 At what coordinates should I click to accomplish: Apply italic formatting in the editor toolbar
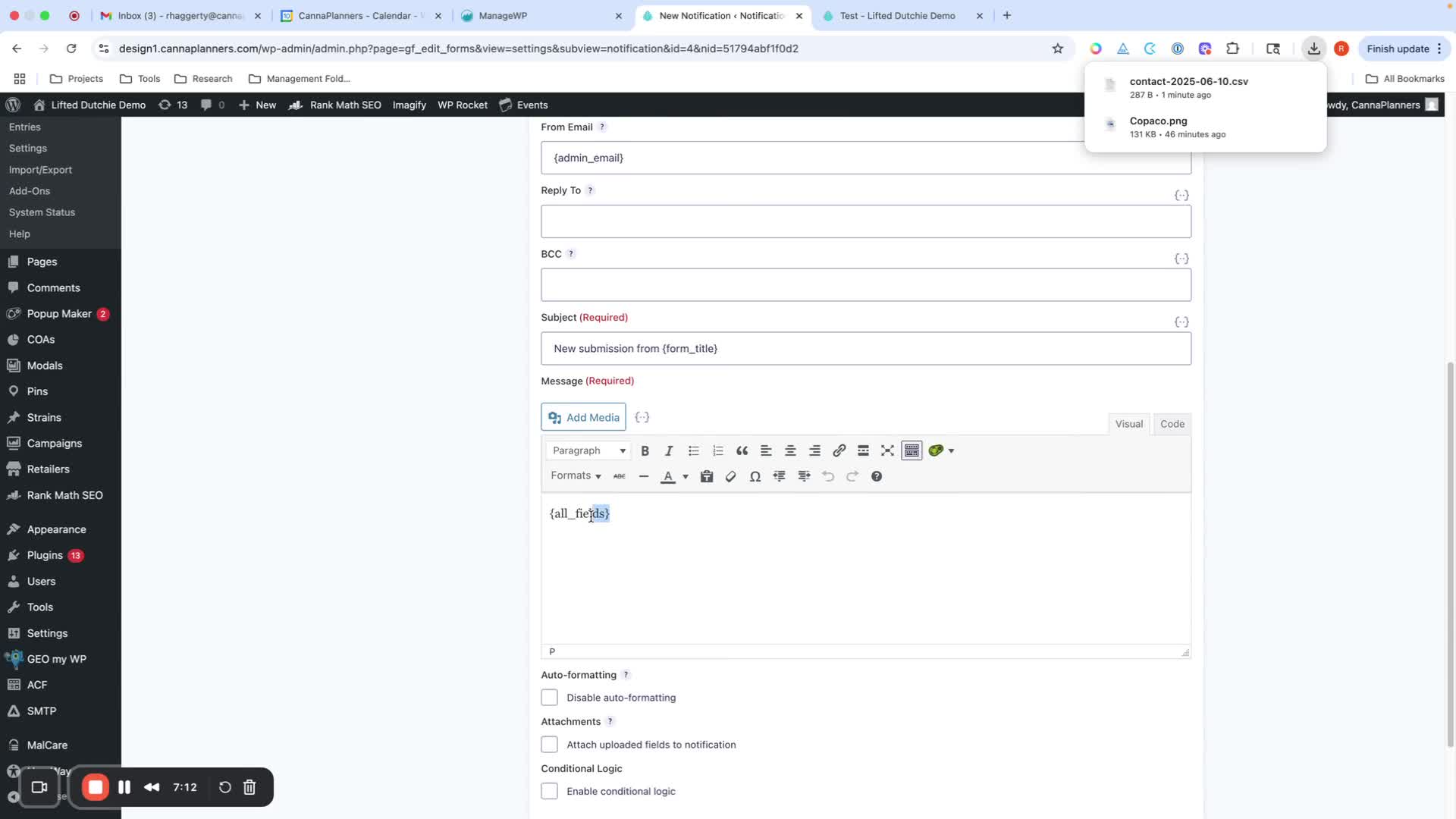point(669,450)
